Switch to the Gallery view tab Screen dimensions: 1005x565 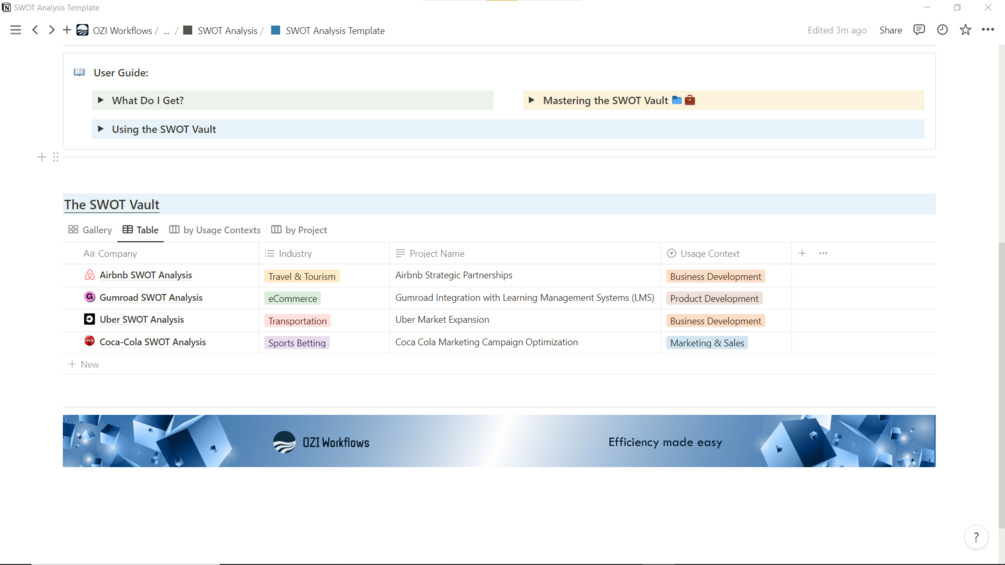pyautogui.click(x=90, y=230)
